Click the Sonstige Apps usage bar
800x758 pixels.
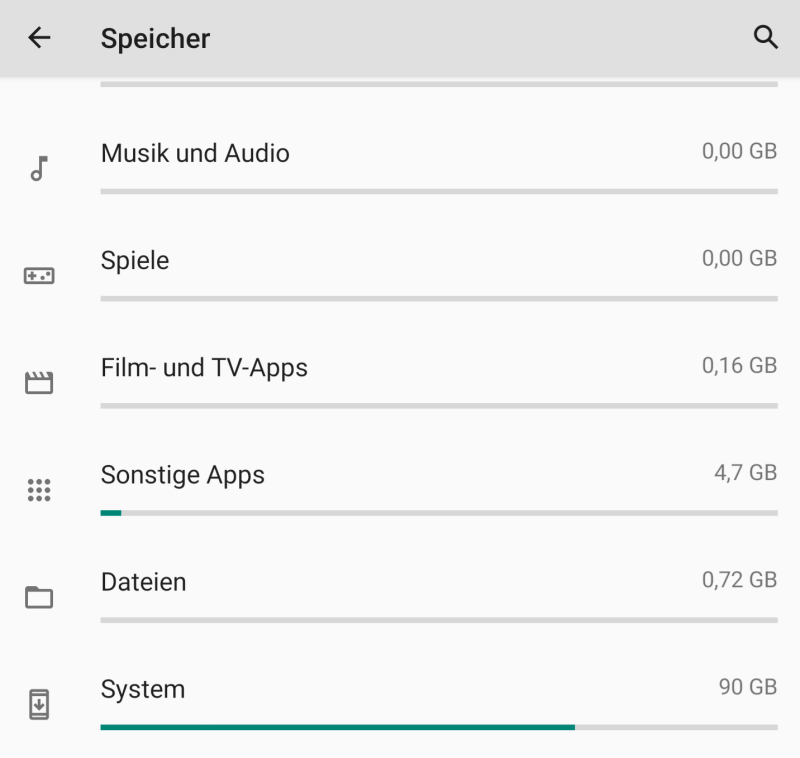pyautogui.click(x=439, y=513)
